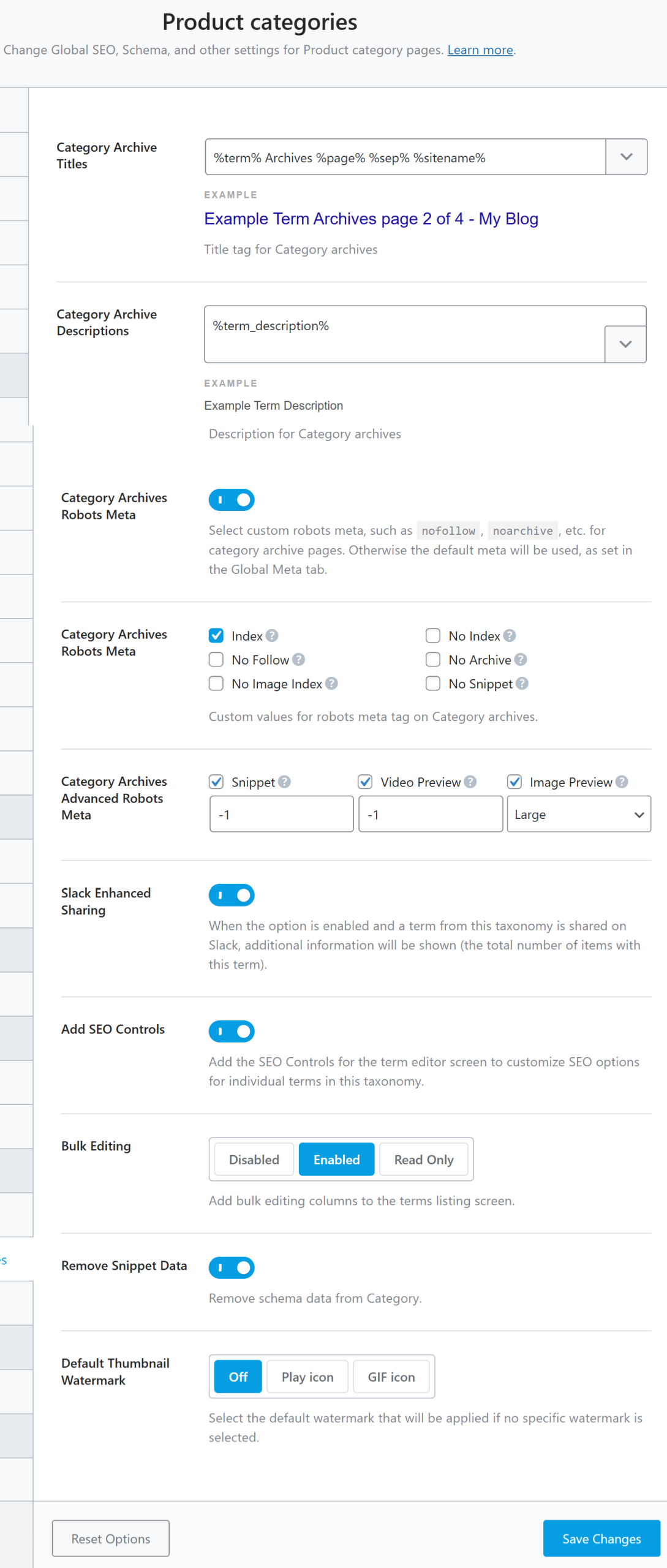This screenshot has height=1568, width=667.
Task: Open help tooltip next to Image Preview
Action: pyautogui.click(x=622, y=782)
